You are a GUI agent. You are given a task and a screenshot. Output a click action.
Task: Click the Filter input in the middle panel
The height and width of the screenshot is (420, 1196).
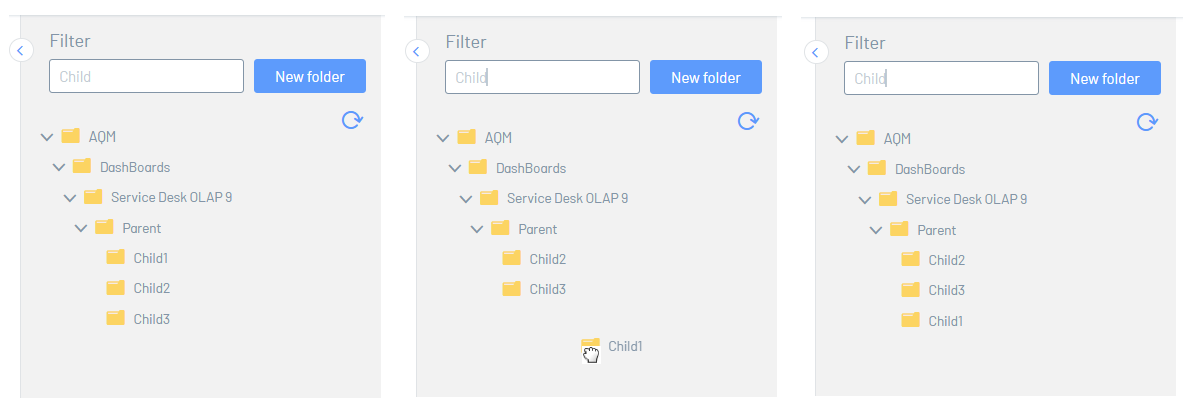point(542,77)
